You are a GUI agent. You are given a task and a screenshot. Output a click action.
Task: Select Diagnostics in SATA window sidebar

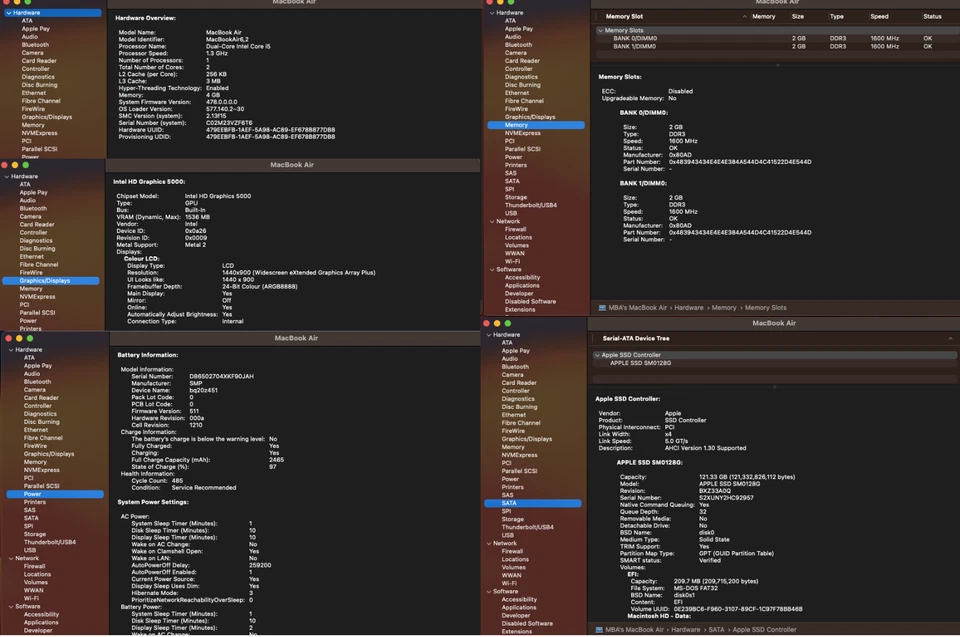(518, 399)
